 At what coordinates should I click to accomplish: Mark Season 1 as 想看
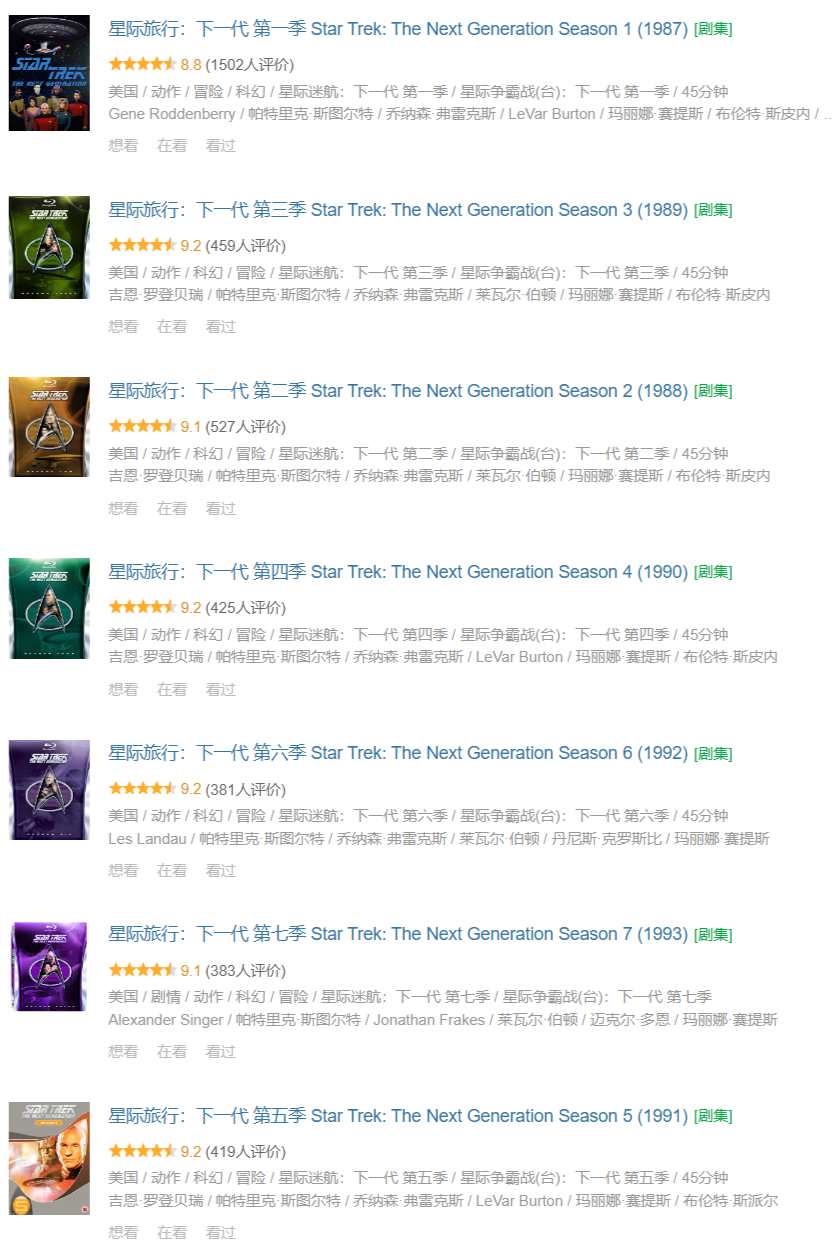coord(123,145)
